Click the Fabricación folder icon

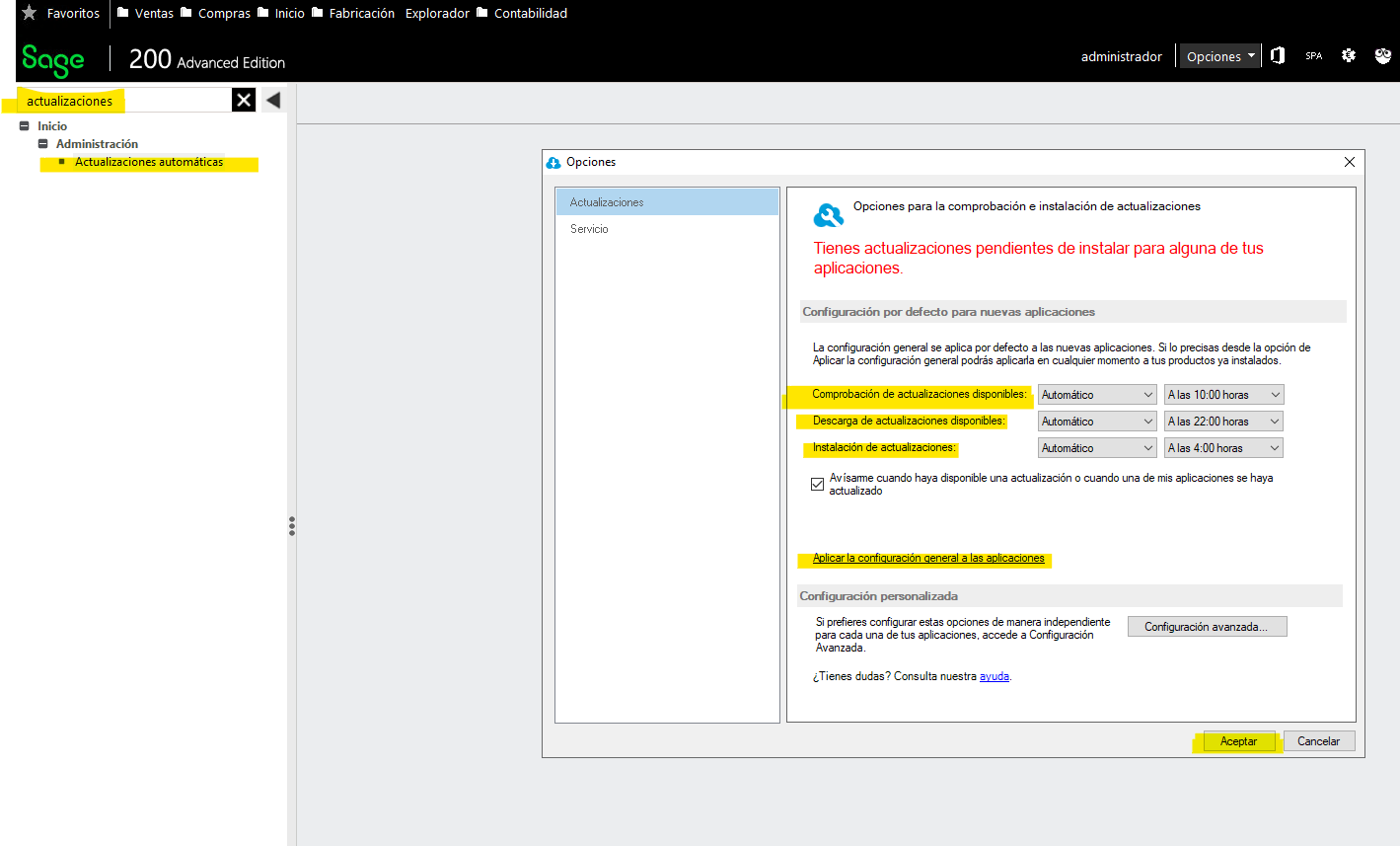coord(318,13)
